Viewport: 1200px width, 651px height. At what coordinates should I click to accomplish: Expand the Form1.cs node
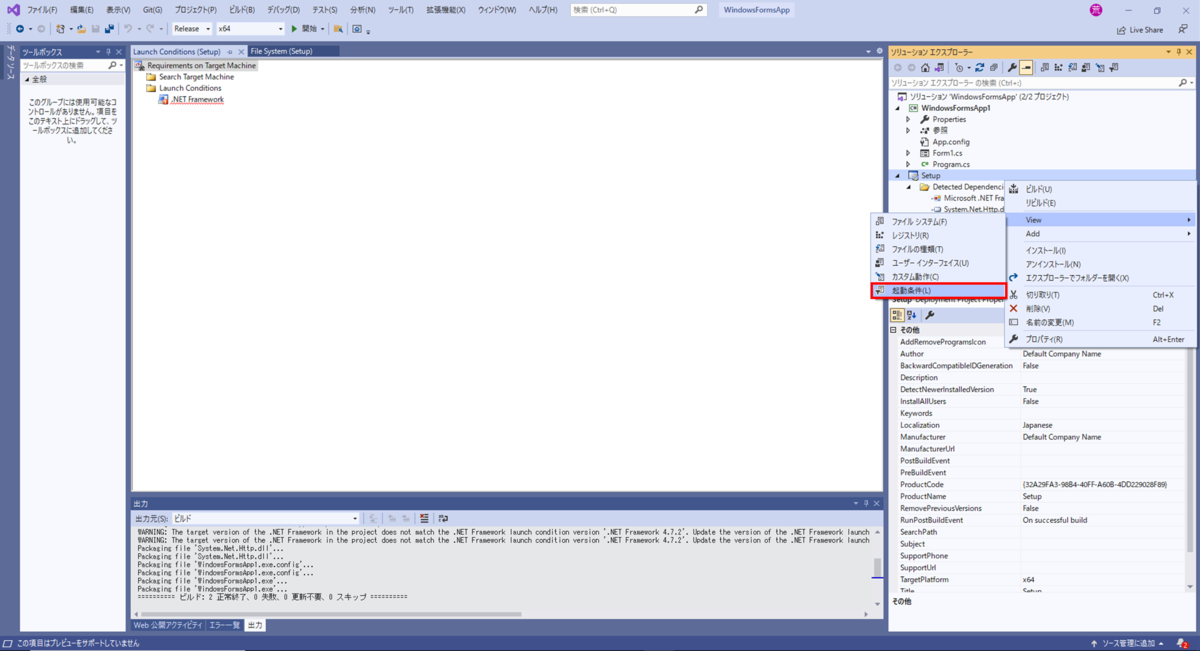tap(908, 153)
